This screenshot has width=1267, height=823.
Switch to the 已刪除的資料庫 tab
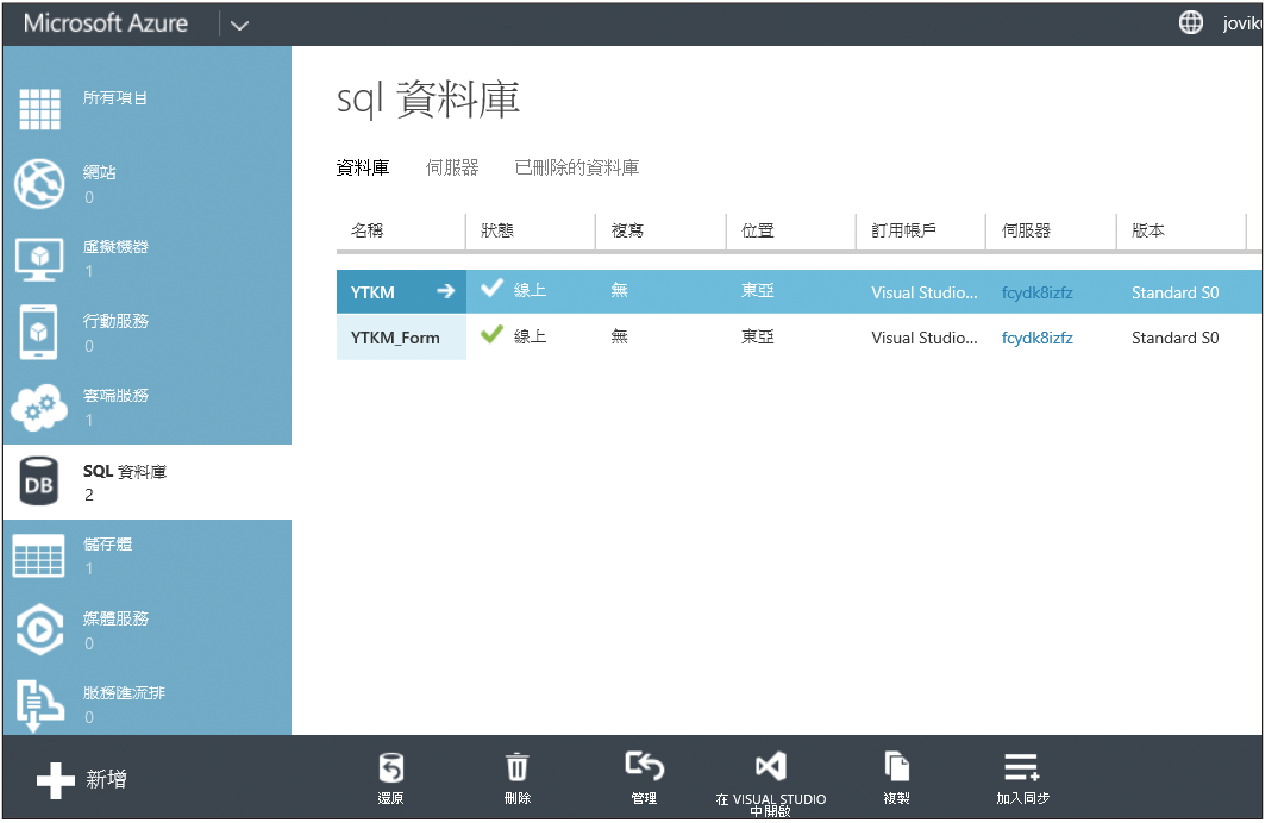[577, 168]
